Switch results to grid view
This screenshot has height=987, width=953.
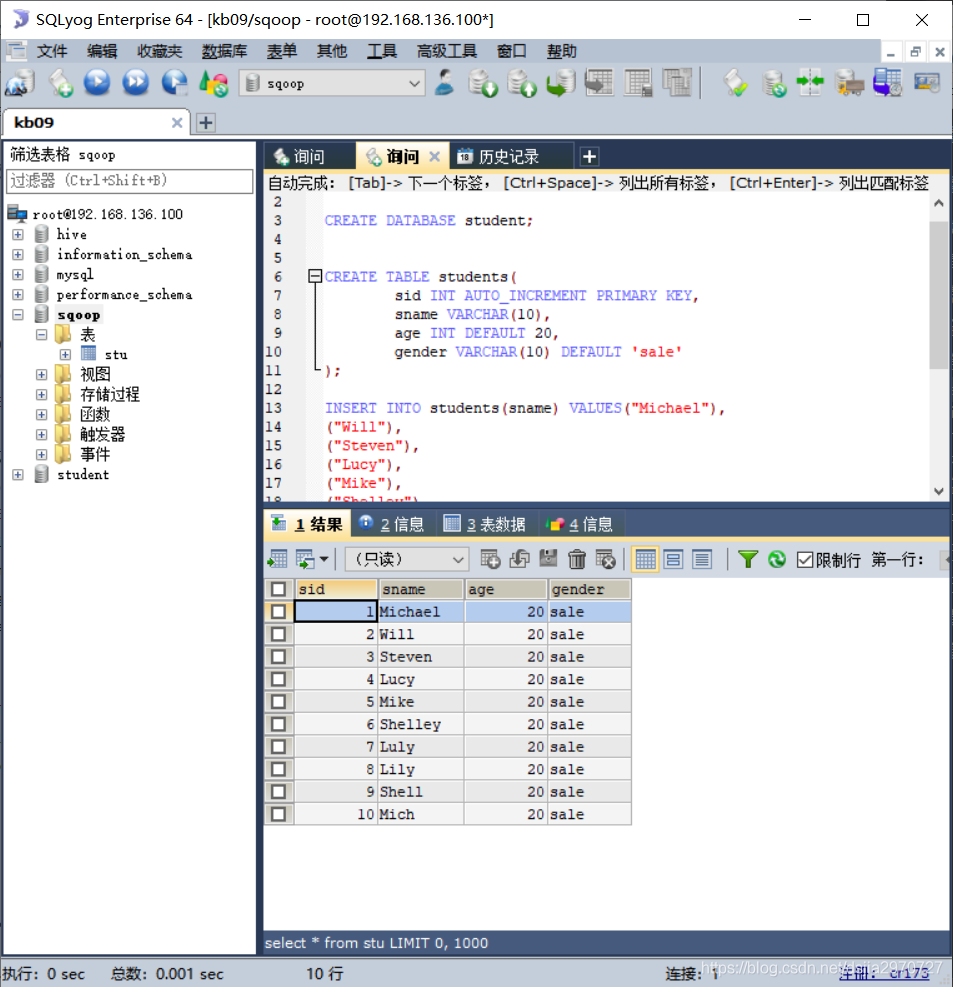tap(645, 559)
